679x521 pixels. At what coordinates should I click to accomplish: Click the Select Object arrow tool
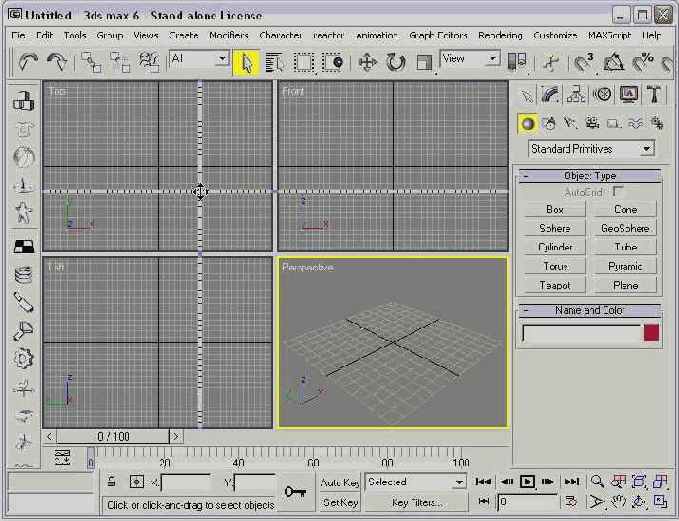pyautogui.click(x=246, y=62)
